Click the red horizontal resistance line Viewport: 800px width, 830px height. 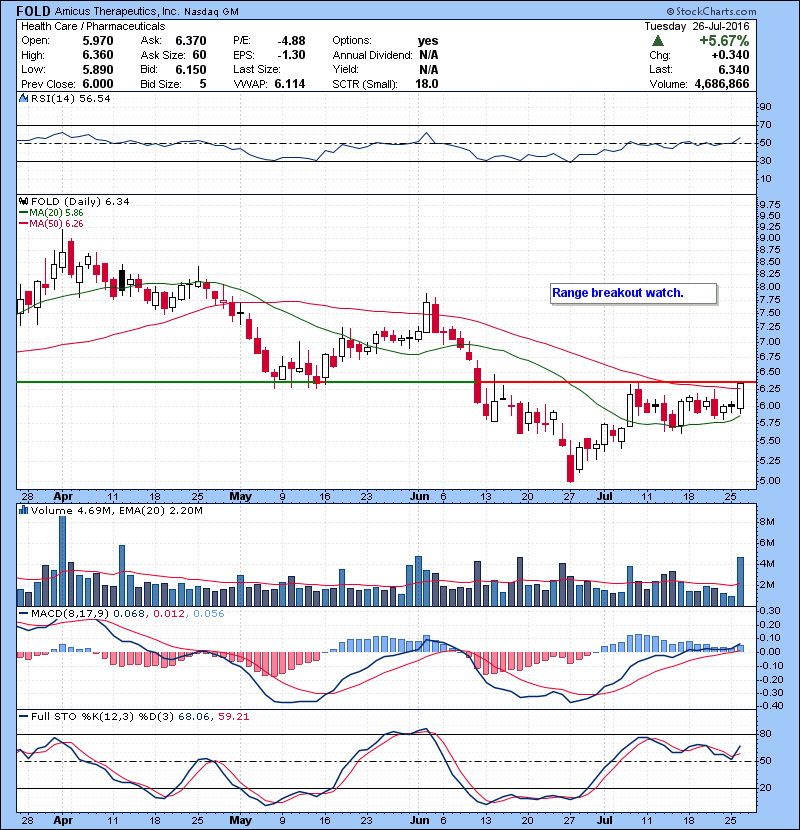615,382
